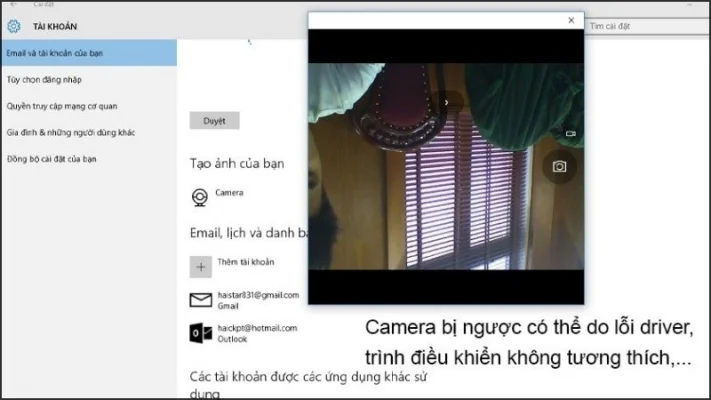Open the Camera app webcam icon
The height and width of the screenshot is (400, 711).
tap(200, 197)
